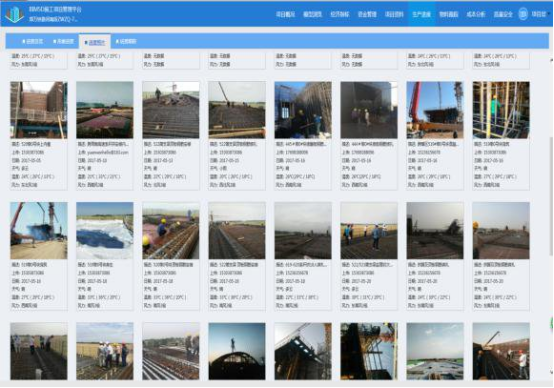
Task: Open the dark machinery silhouette photo
Action: 435,230
